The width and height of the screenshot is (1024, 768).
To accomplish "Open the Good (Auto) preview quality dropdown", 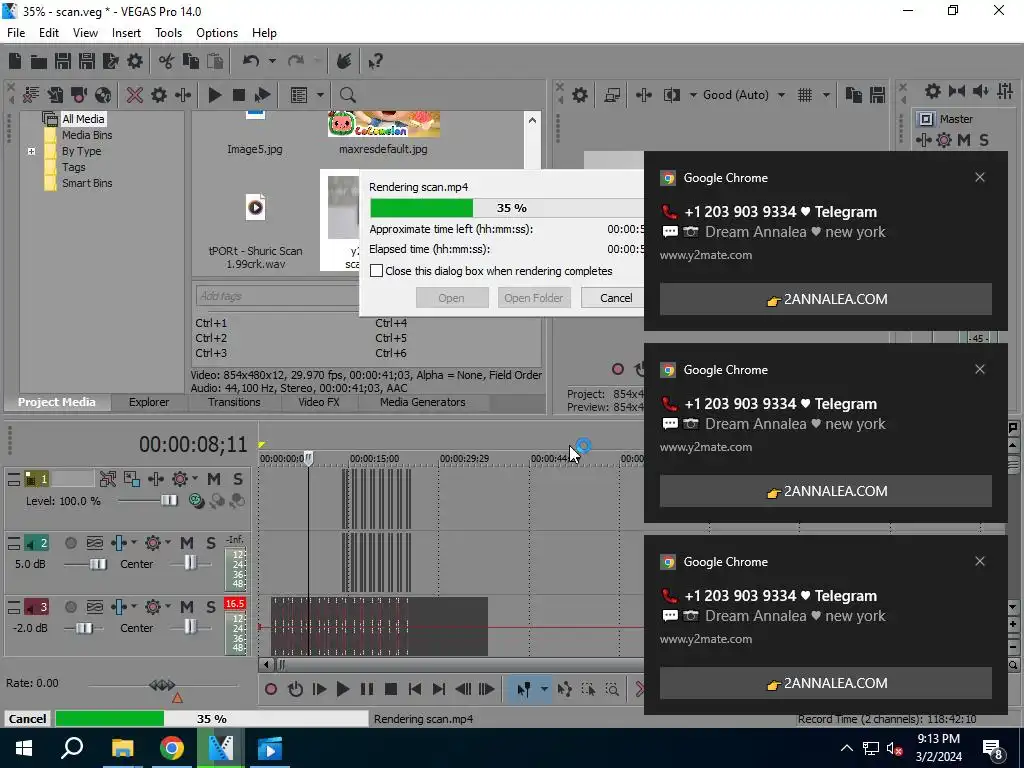I will point(781,95).
